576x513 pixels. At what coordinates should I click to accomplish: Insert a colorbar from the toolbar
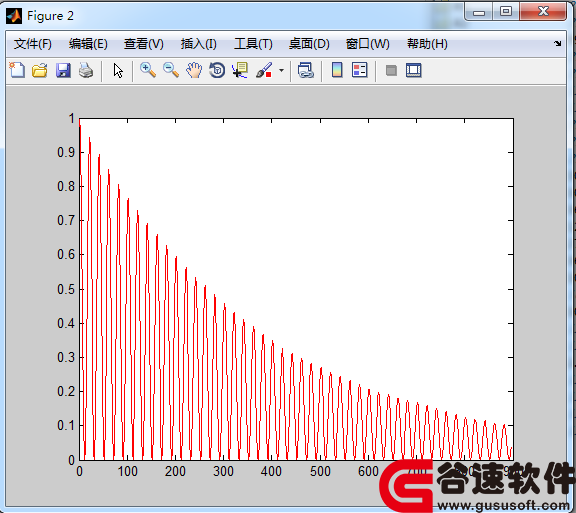[337, 70]
